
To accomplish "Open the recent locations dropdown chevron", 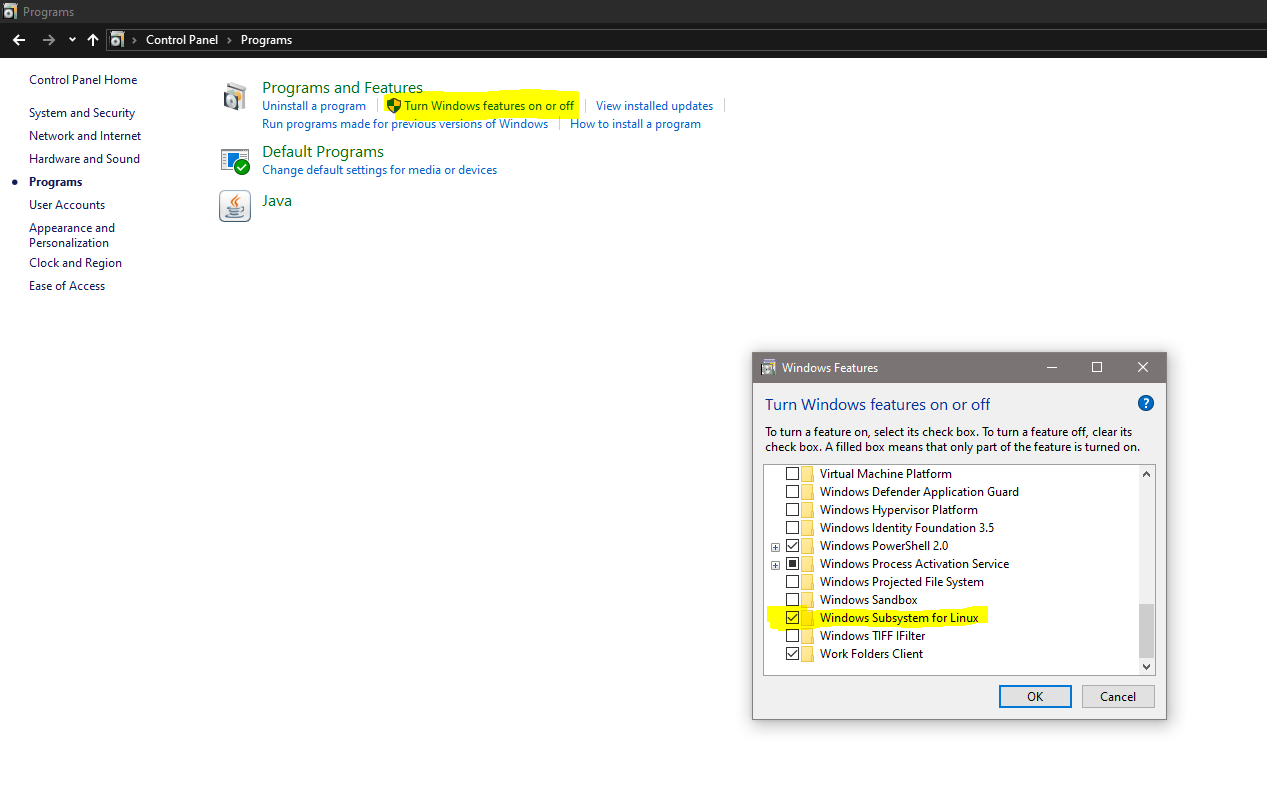I will pyautogui.click(x=72, y=40).
